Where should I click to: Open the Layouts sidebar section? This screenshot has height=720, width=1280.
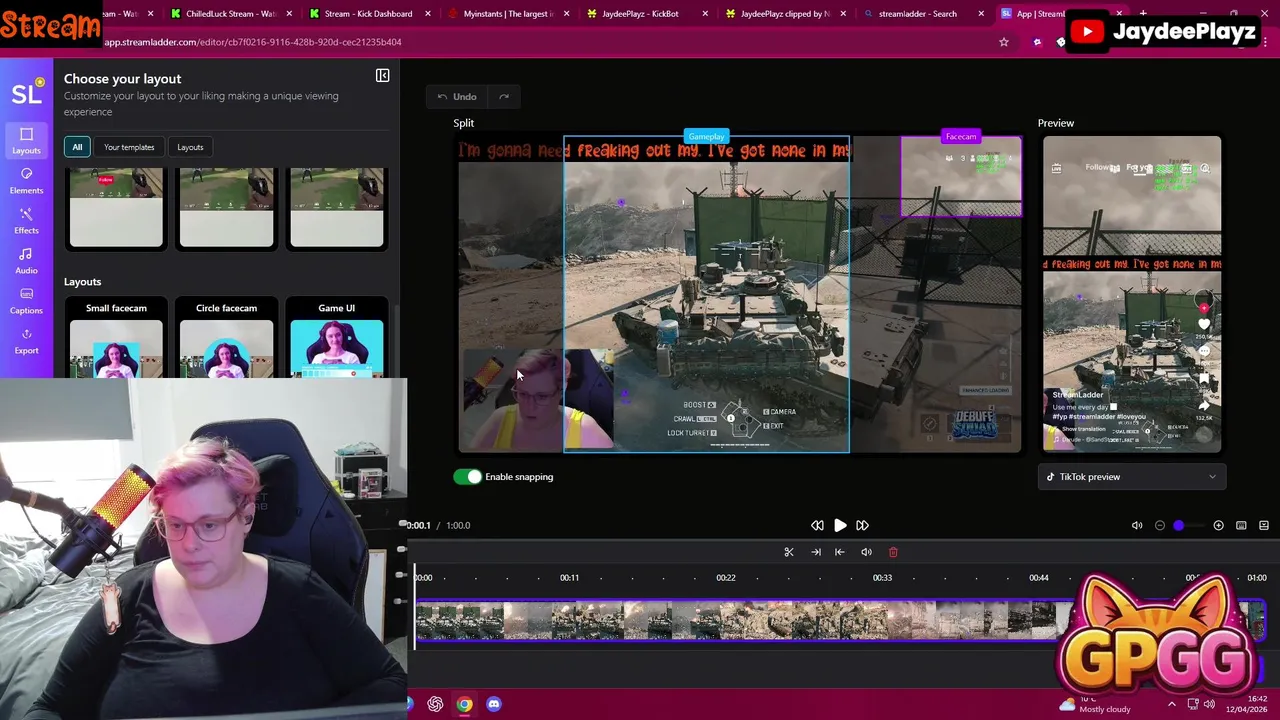[x=26, y=140]
